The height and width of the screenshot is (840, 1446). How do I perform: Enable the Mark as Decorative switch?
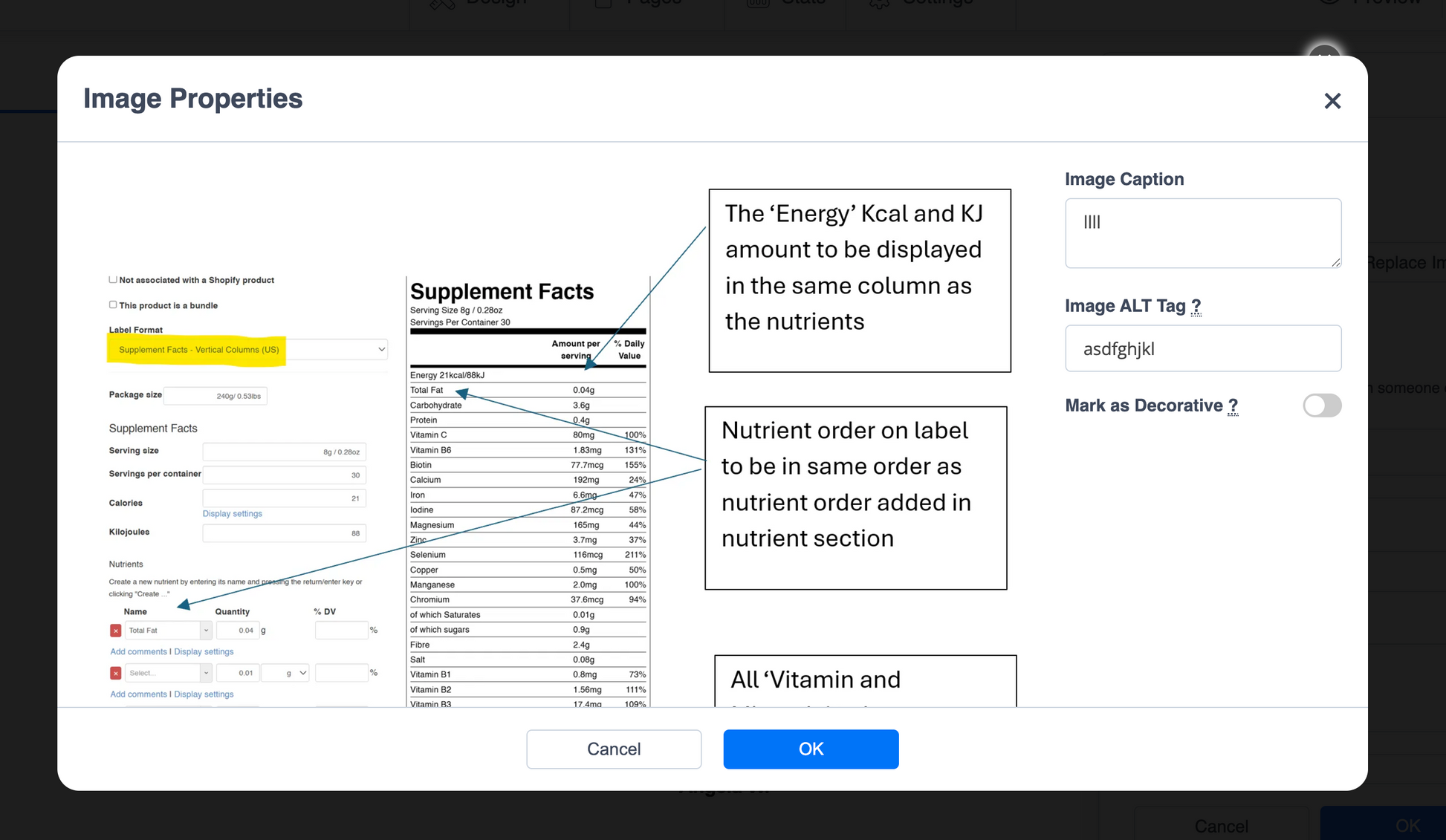tap(1321, 406)
